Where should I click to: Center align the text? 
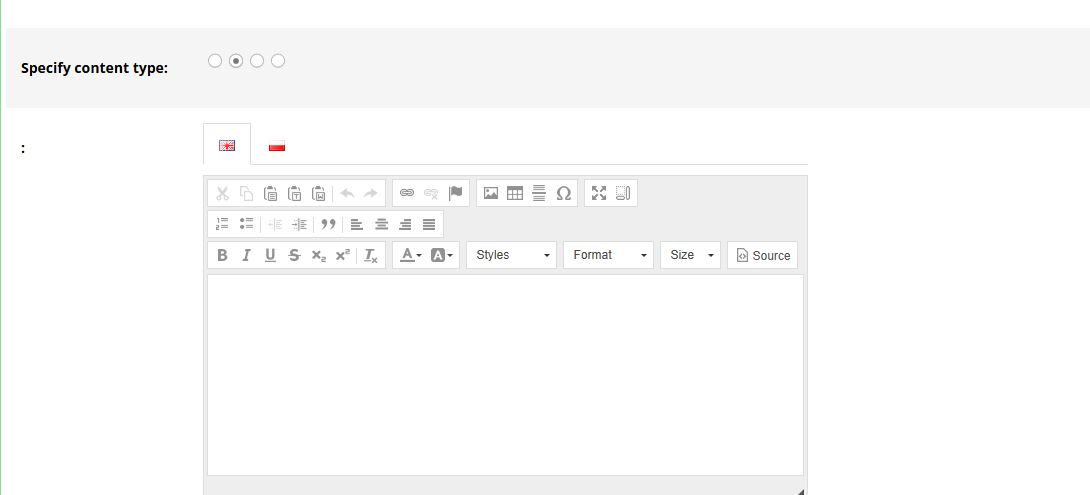coord(381,224)
